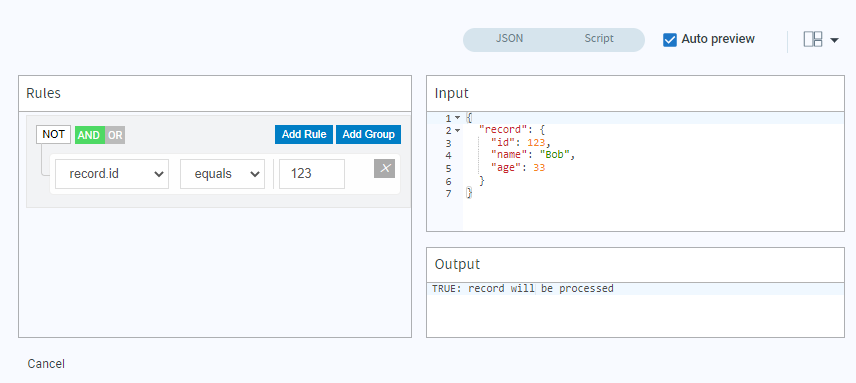
Task: Delete the record.id rule with X
Action: tap(384, 169)
